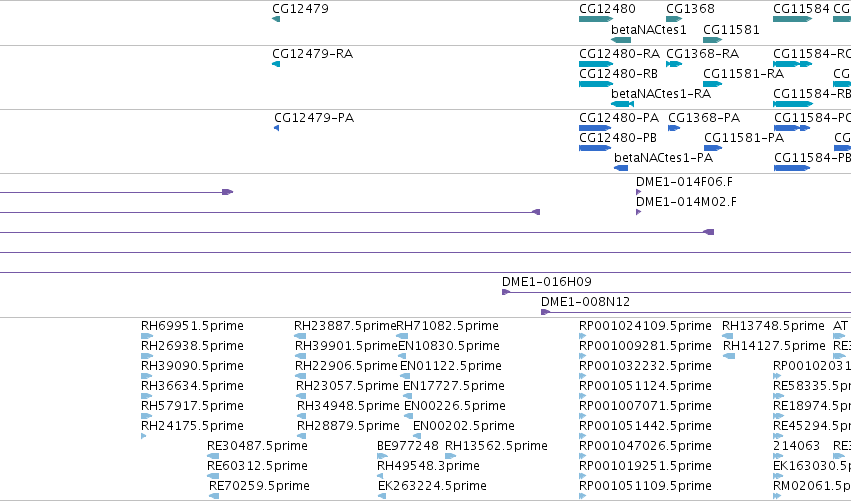Click the DME1-014M02.F clone label
The image size is (851, 501).
coord(687,202)
